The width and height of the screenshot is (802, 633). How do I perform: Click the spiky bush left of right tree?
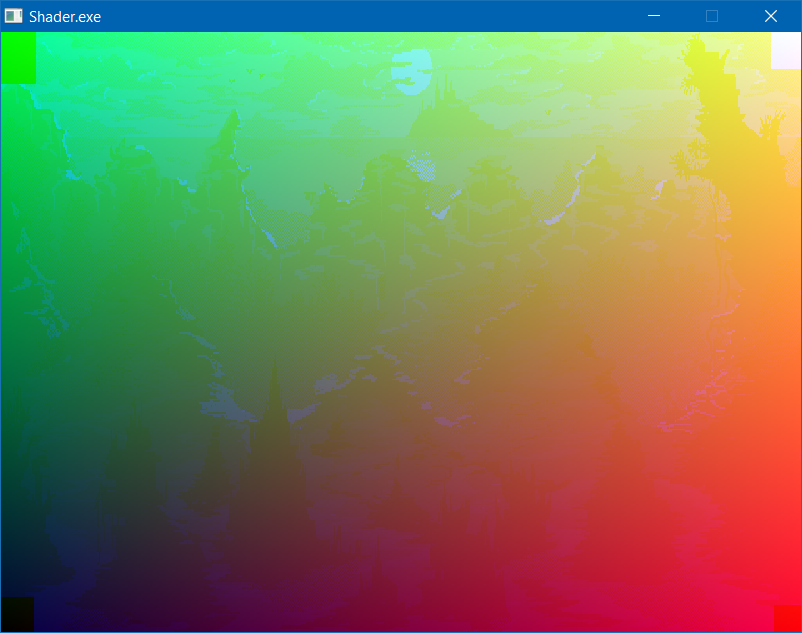(687, 160)
